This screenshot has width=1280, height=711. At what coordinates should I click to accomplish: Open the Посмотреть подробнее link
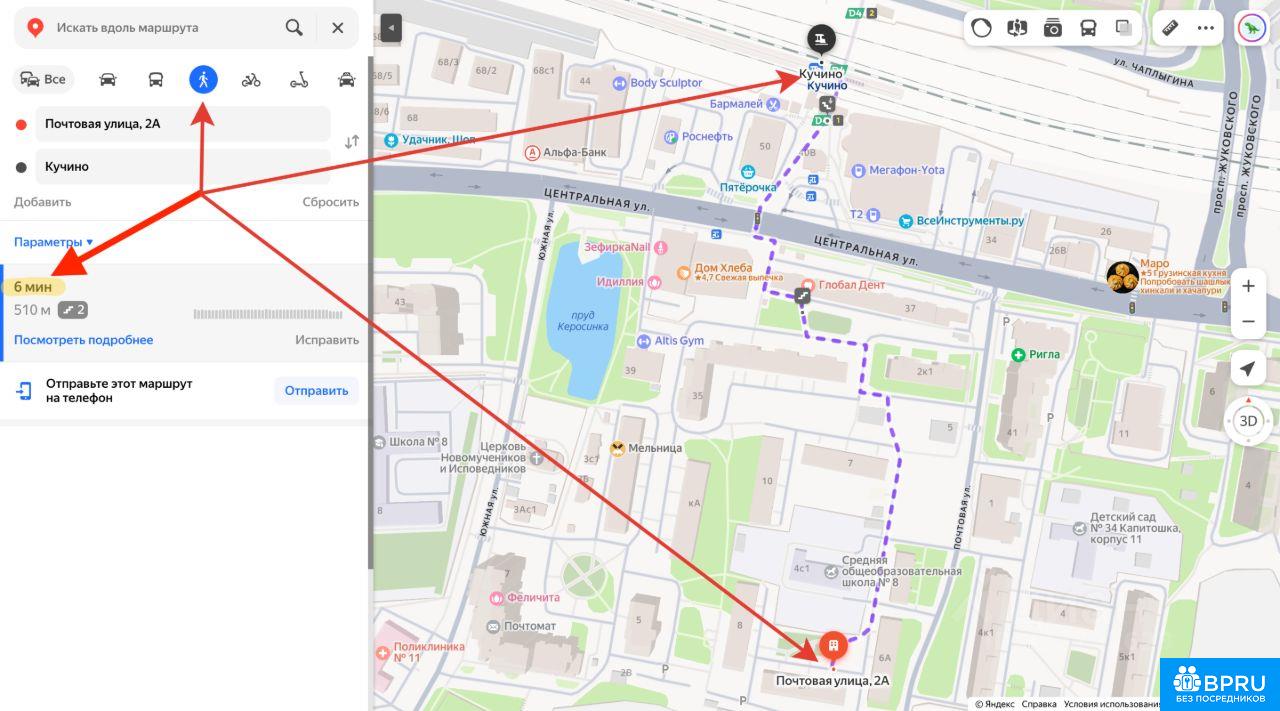[x=83, y=340]
